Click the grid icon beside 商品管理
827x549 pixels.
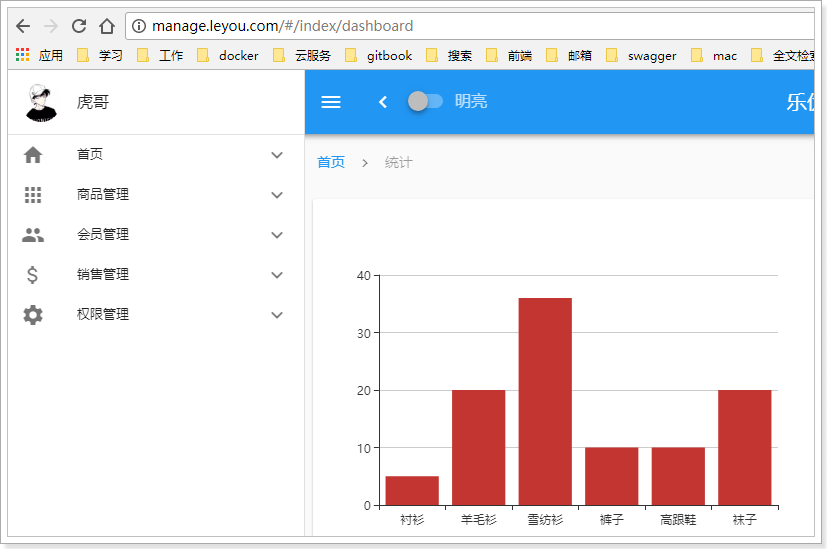(33, 195)
